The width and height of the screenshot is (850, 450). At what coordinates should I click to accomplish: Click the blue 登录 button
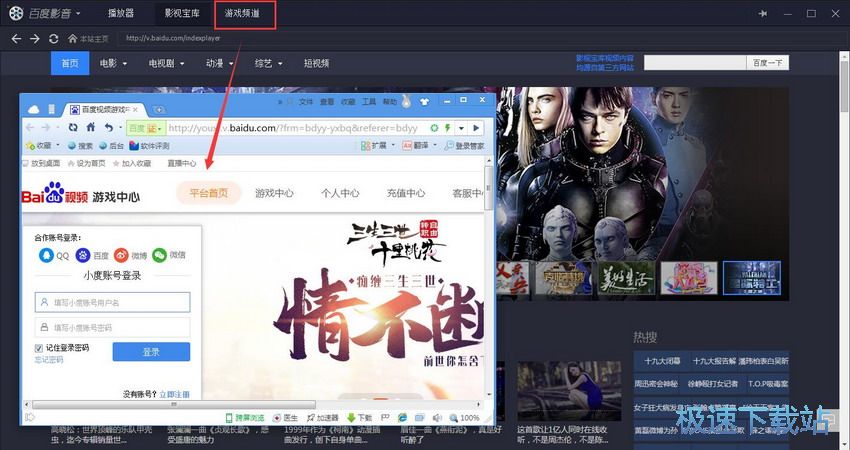click(x=151, y=352)
